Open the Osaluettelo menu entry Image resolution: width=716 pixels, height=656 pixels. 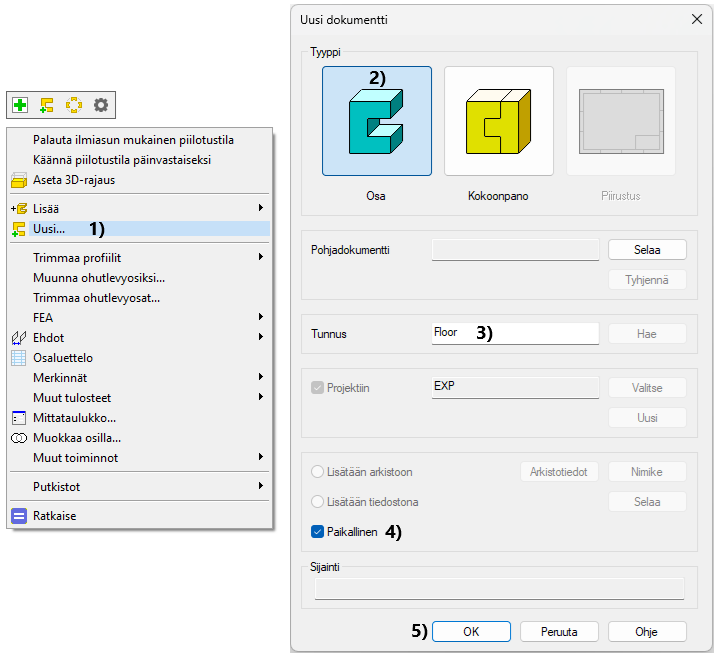pos(63,357)
